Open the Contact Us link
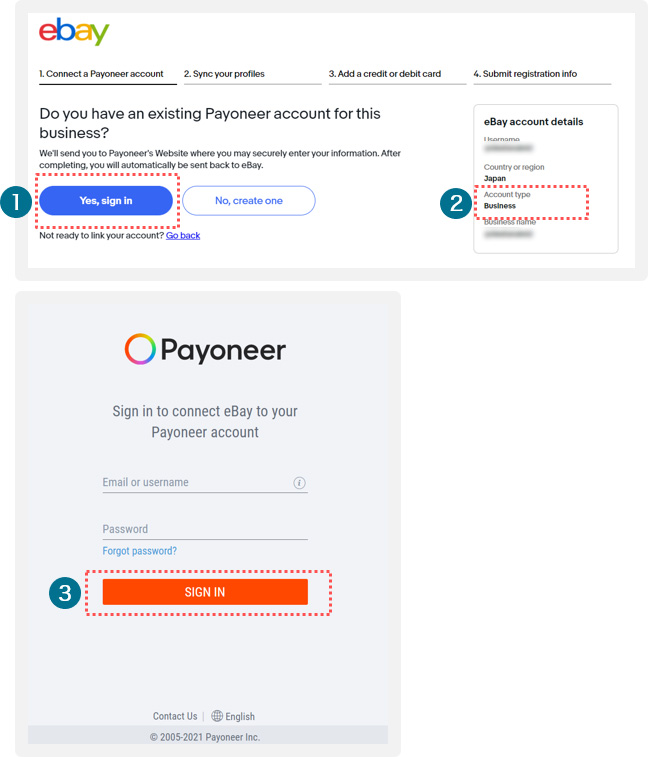The width and height of the screenshot is (648, 757). (175, 716)
